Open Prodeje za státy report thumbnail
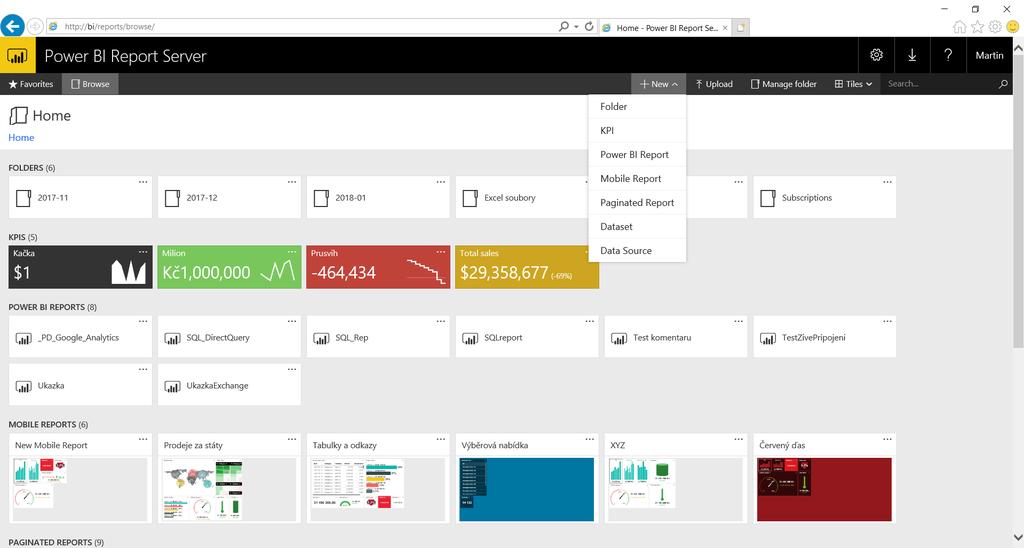This screenshot has height=548, width=1024. [x=229, y=490]
